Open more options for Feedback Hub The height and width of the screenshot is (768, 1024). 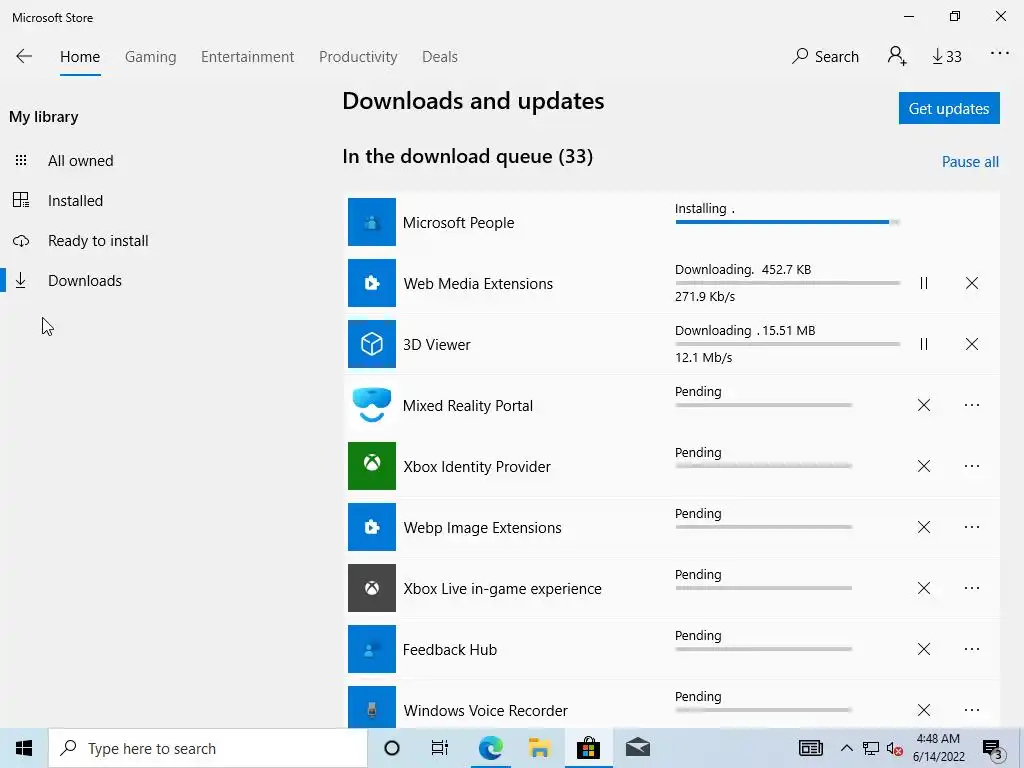pyautogui.click(x=972, y=649)
